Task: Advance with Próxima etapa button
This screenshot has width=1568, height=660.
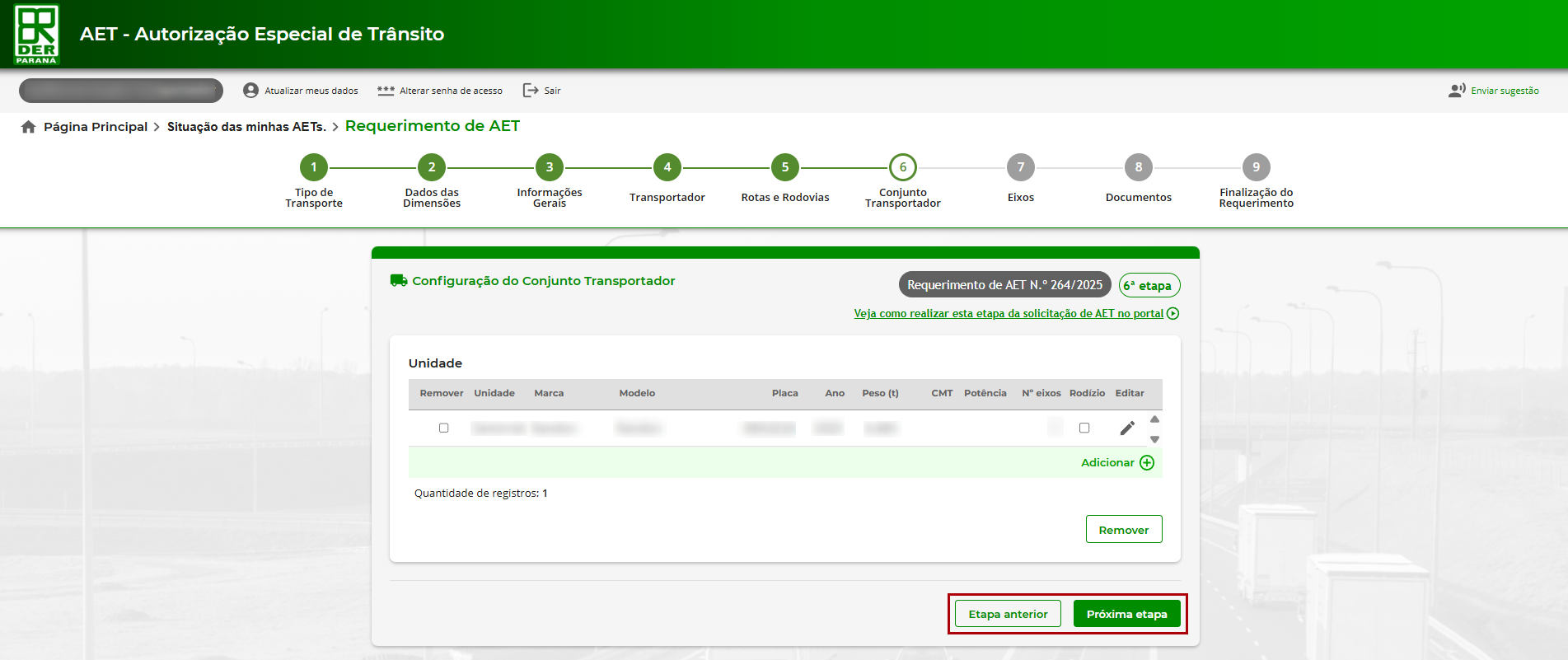Action: pyautogui.click(x=1126, y=615)
